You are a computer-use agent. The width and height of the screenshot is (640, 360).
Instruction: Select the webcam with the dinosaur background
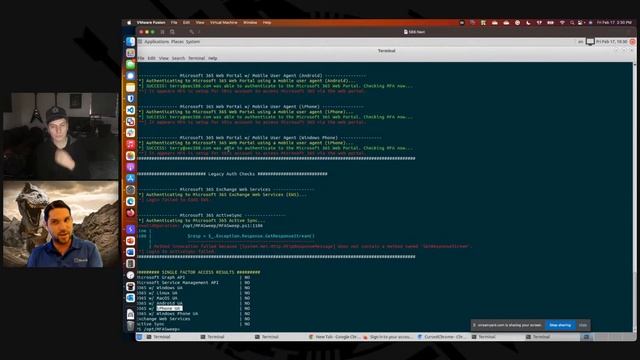pyautogui.click(x=60, y=224)
